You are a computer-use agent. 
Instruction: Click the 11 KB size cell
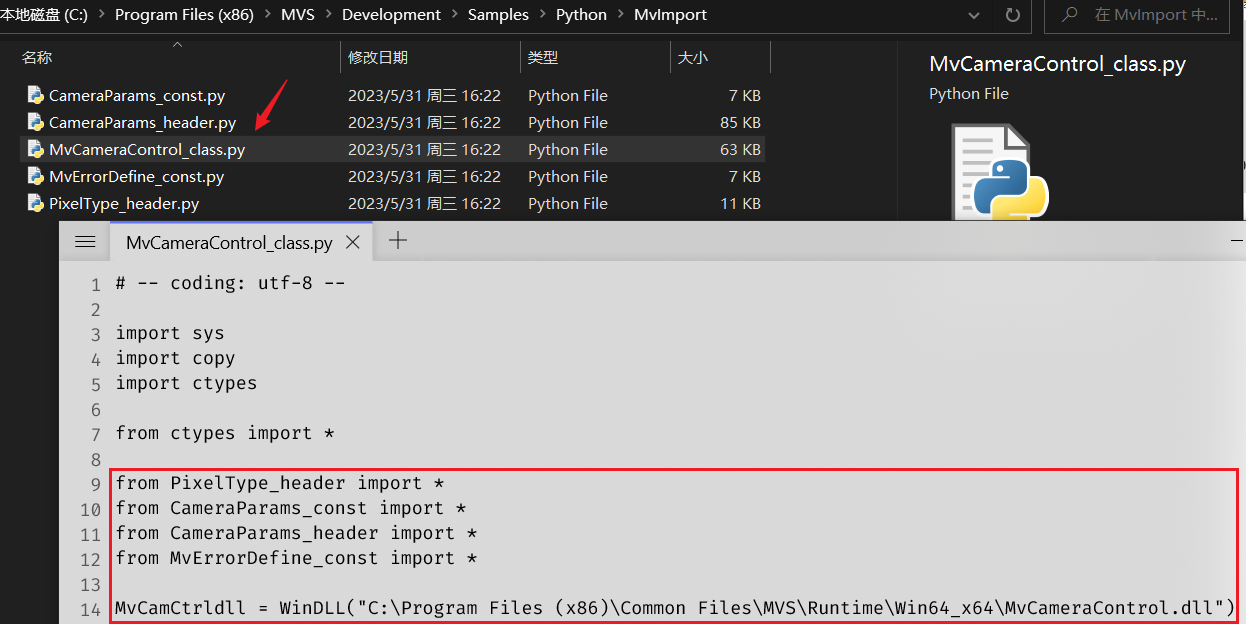[741, 204]
